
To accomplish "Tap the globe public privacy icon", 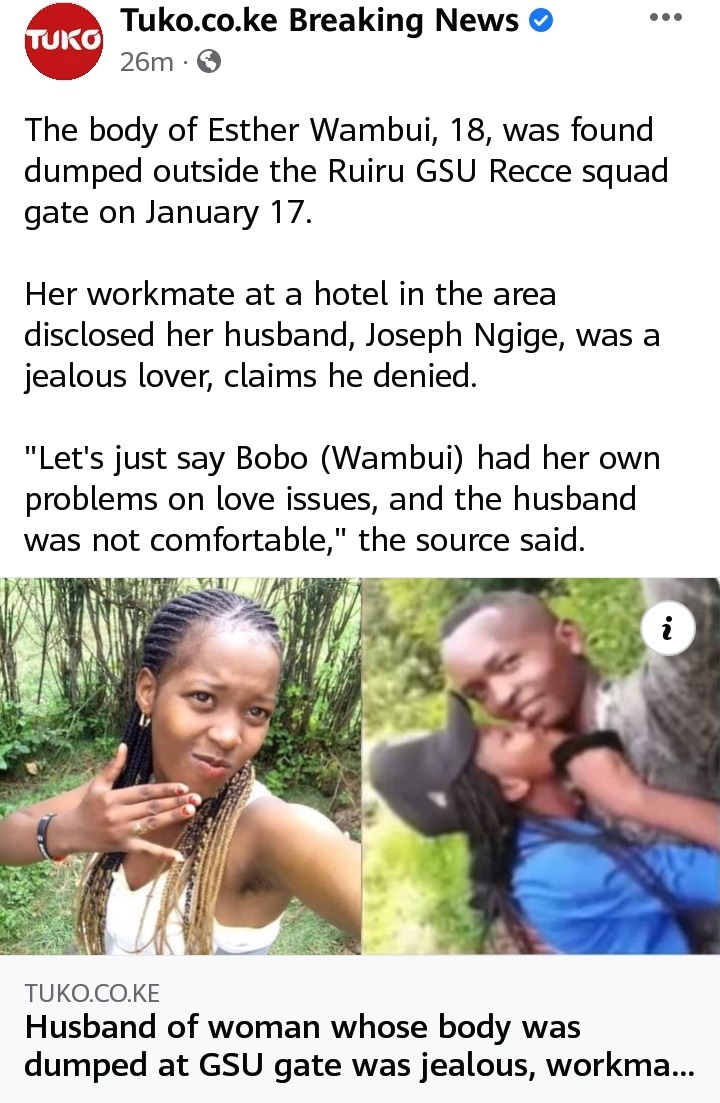I will [209, 62].
